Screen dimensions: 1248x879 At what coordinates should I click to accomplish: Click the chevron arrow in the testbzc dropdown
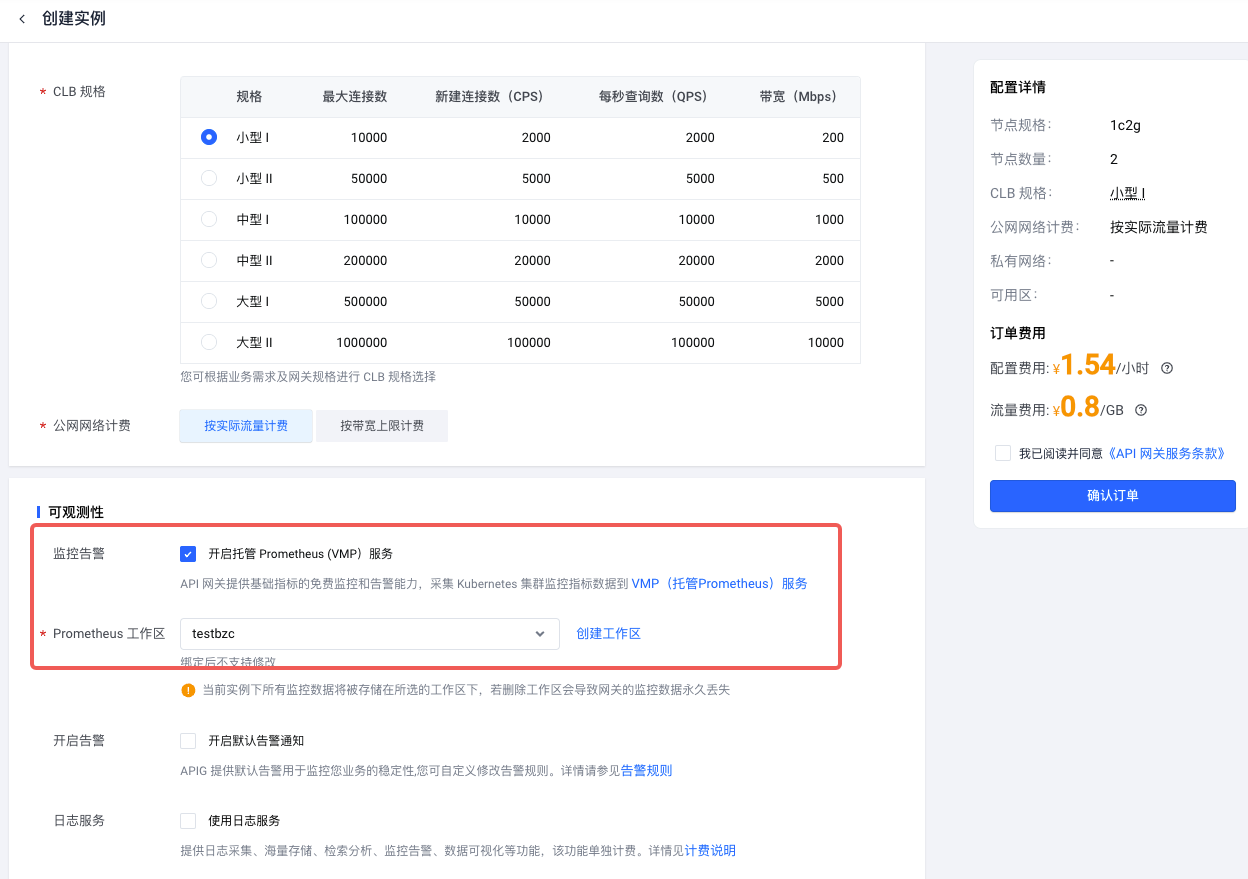pyautogui.click(x=540, y=634)
